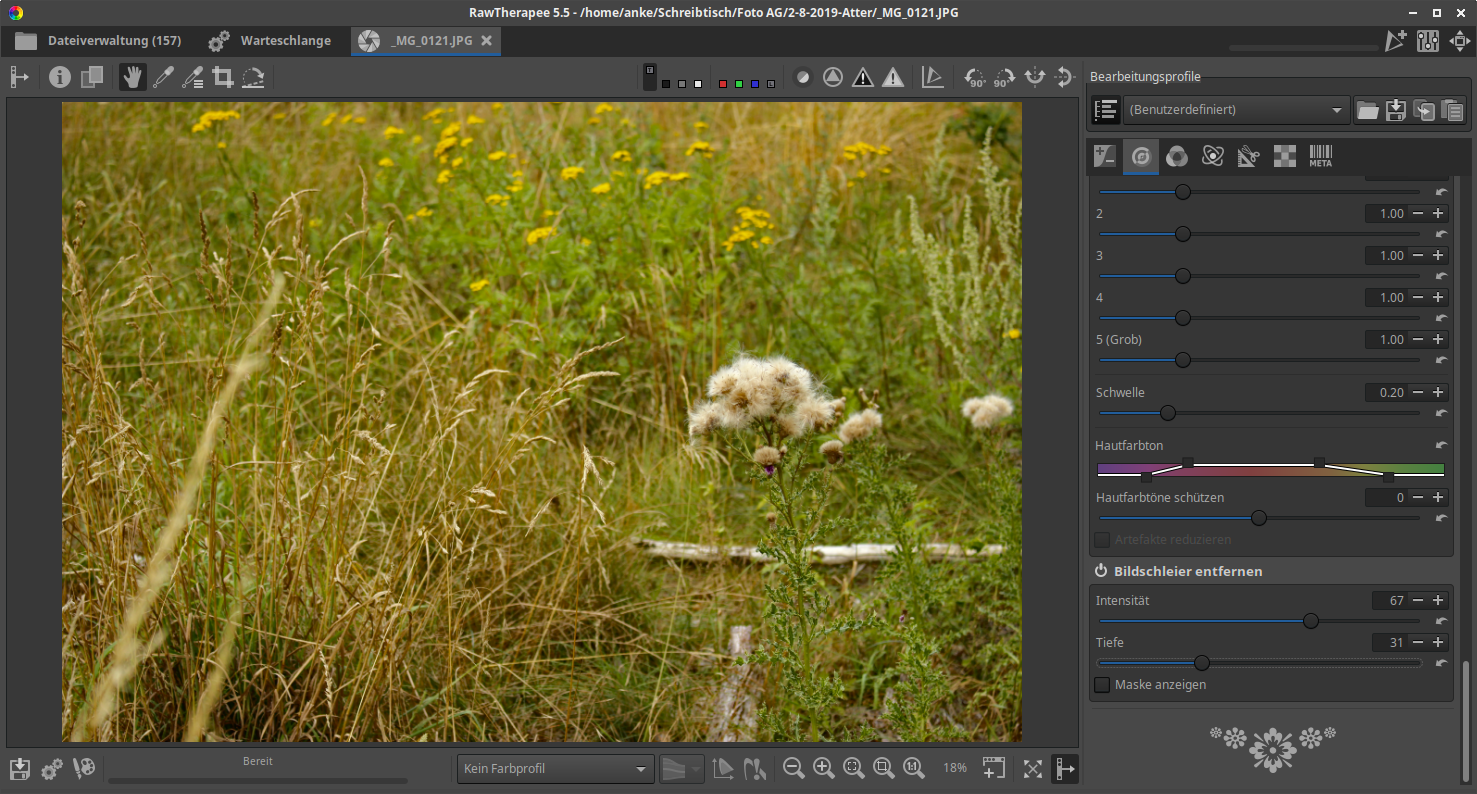The height and width of the screenshot is (794, 1477).
Task: Open the Kein Farbprofil dropdown
Action: coord(555,769)
